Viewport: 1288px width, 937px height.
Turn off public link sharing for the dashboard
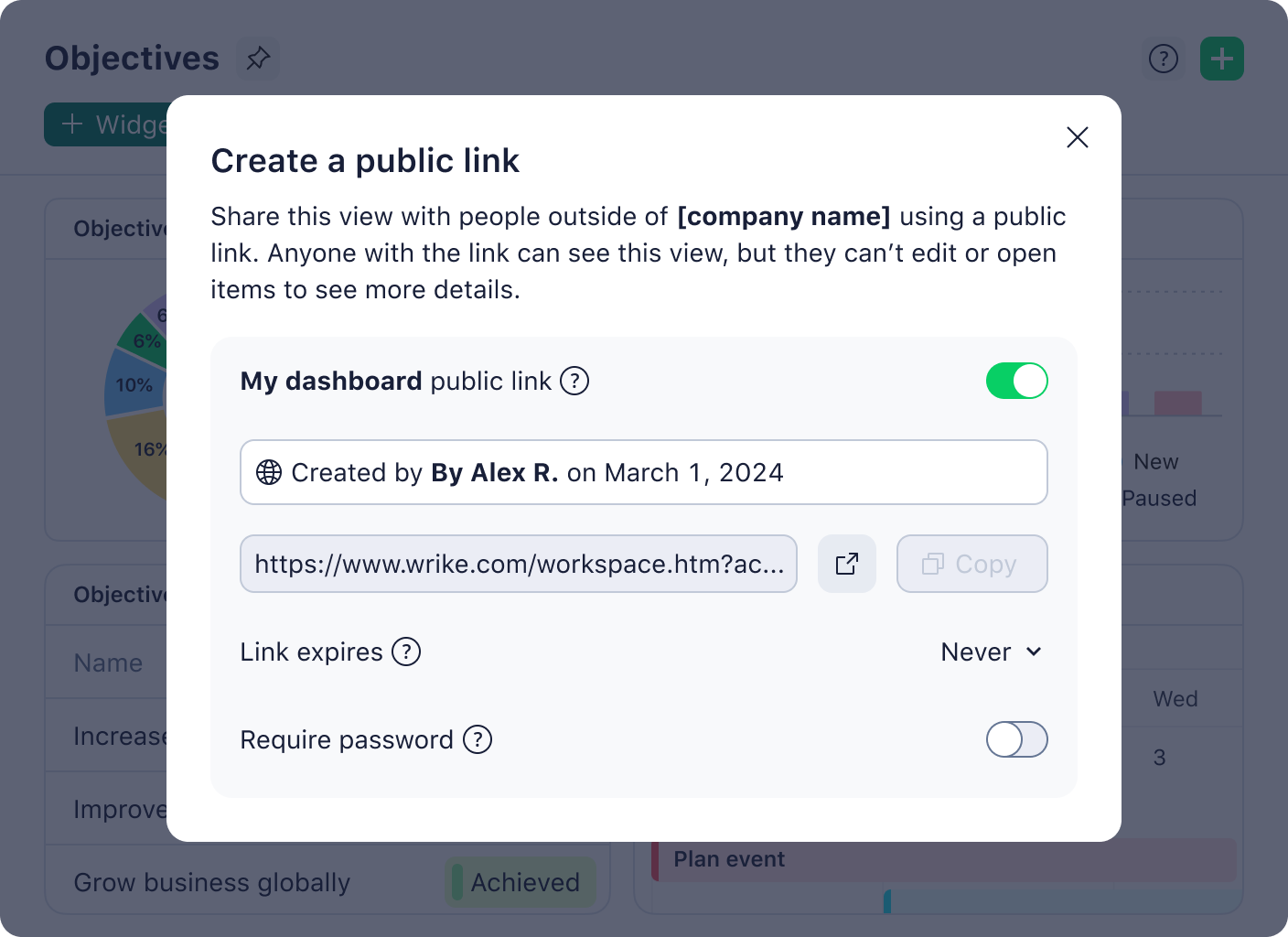click(x=1016, y=381)
